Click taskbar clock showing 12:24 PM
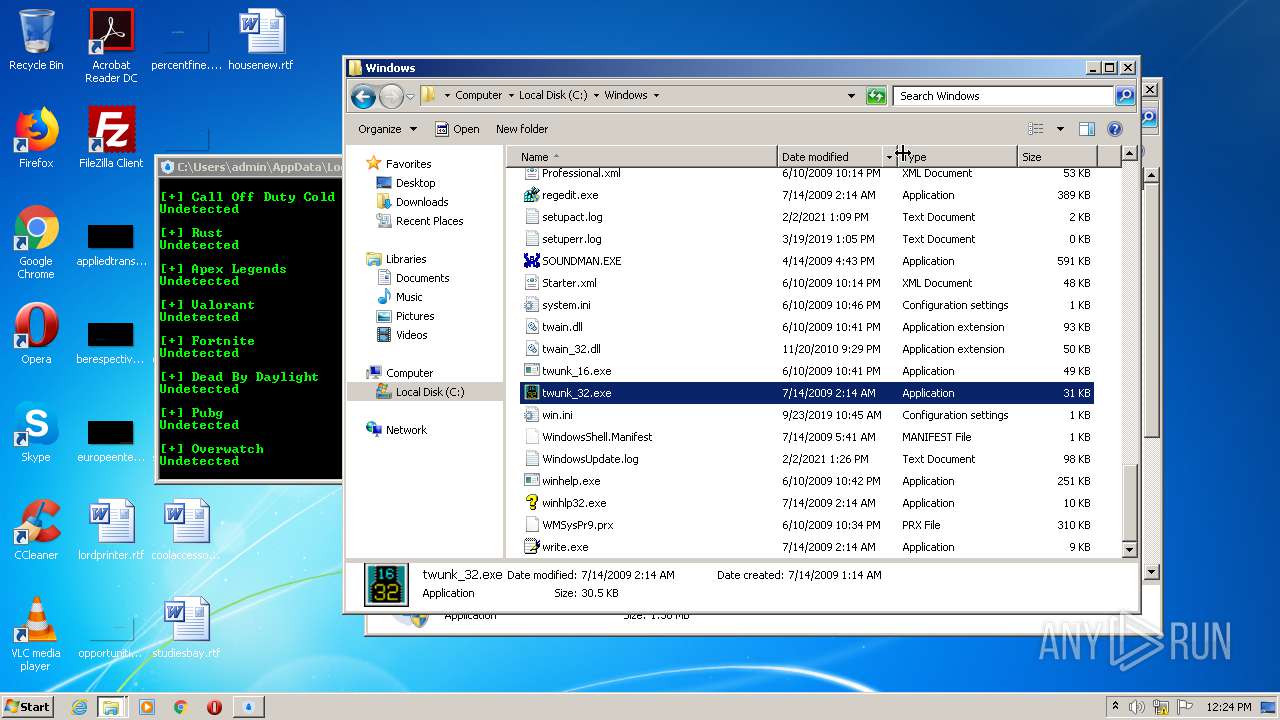This screenshot has height=720, width=1280. click(x=1228, y=707)
